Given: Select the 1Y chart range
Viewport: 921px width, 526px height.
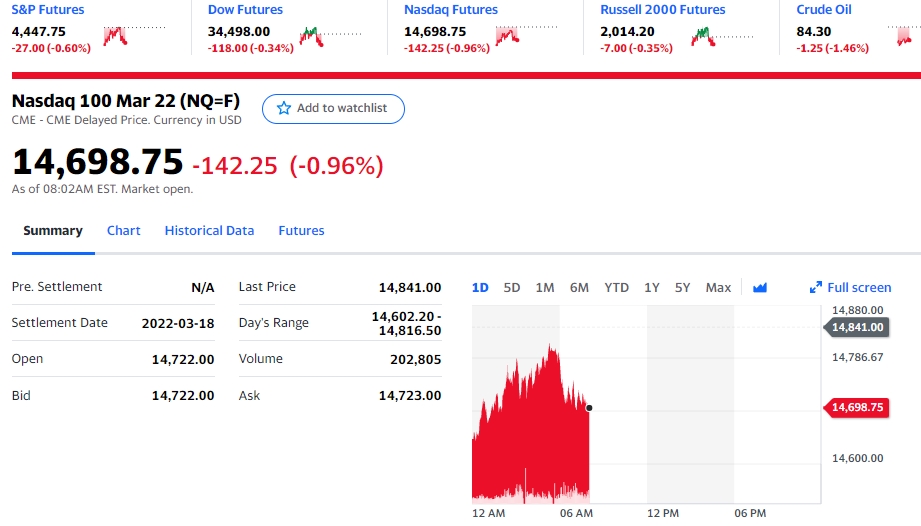Looking at the screenshot, I should (651, 288).
